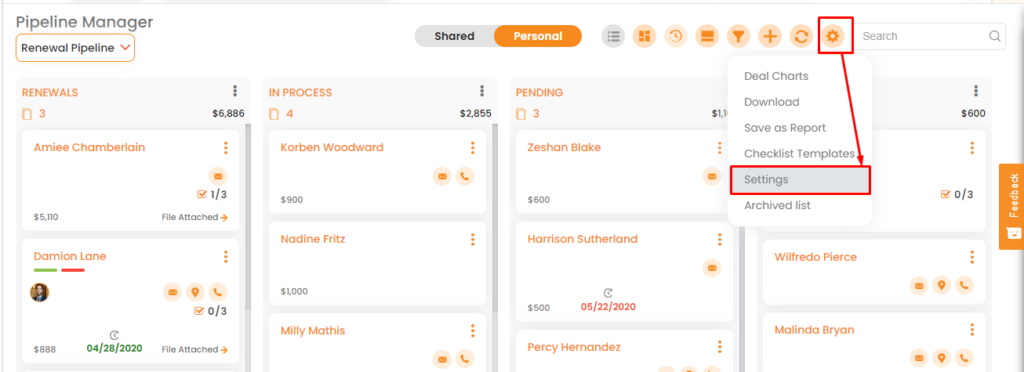Choose Settings from the dropdown menu
Screen dimensions: 1024x372
[x=800, y=179]
